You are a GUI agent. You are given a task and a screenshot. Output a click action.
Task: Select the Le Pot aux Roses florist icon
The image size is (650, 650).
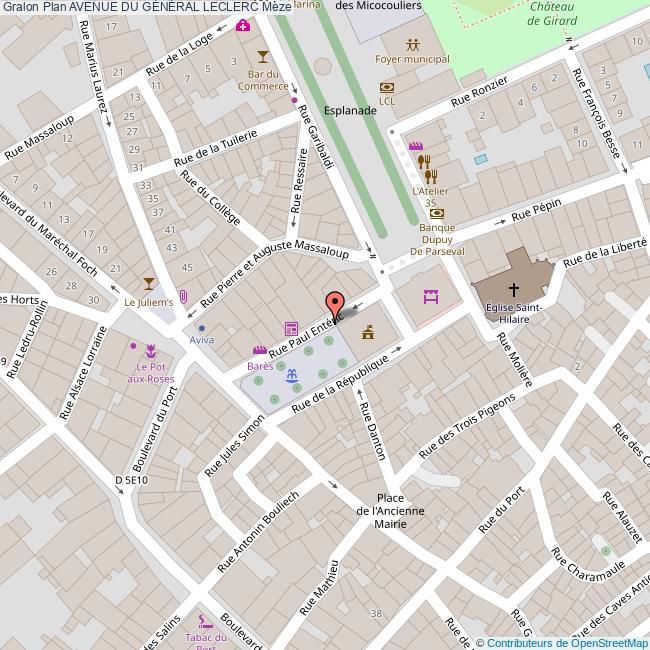[x=152, y=349]
